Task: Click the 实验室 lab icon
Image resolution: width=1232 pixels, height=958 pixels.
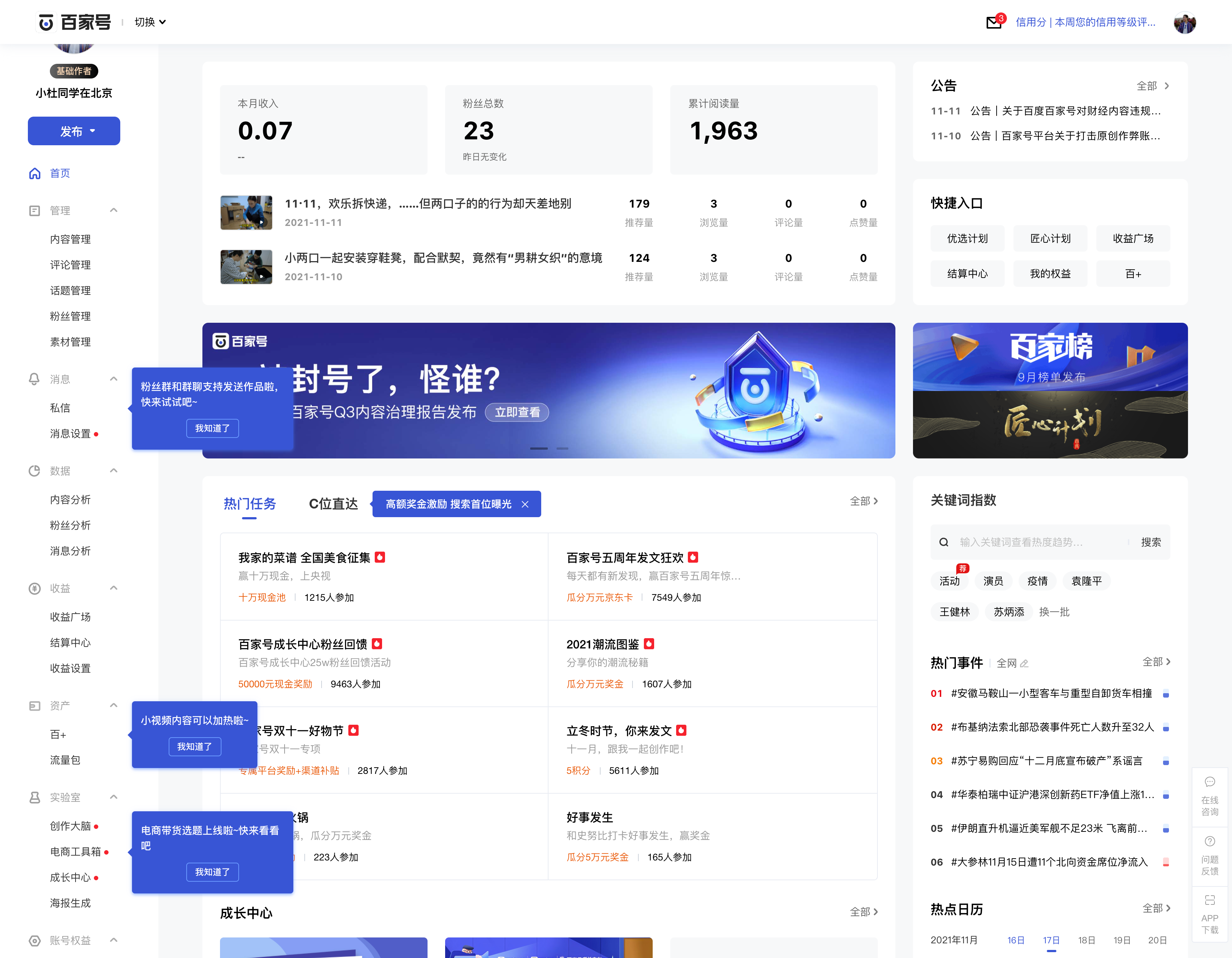Action: point(35,797)
